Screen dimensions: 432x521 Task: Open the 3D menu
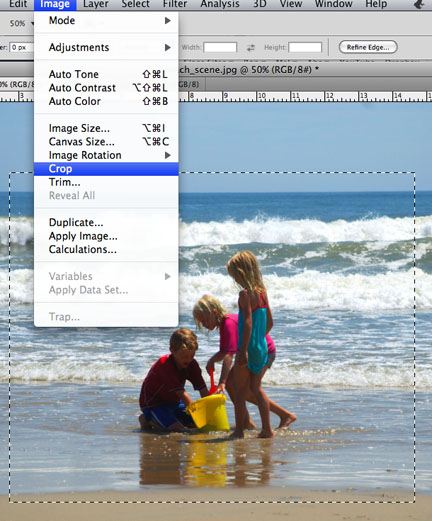(x=260, y=4)
